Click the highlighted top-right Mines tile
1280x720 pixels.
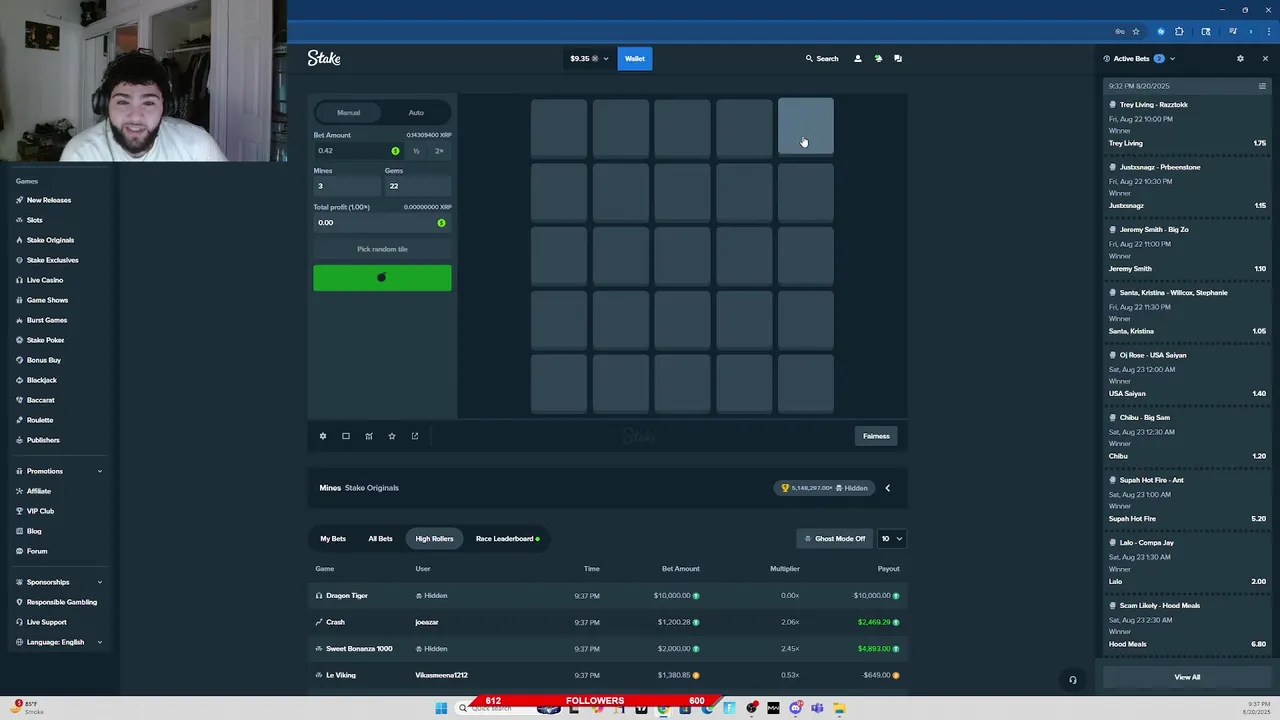tap(806, 126)
